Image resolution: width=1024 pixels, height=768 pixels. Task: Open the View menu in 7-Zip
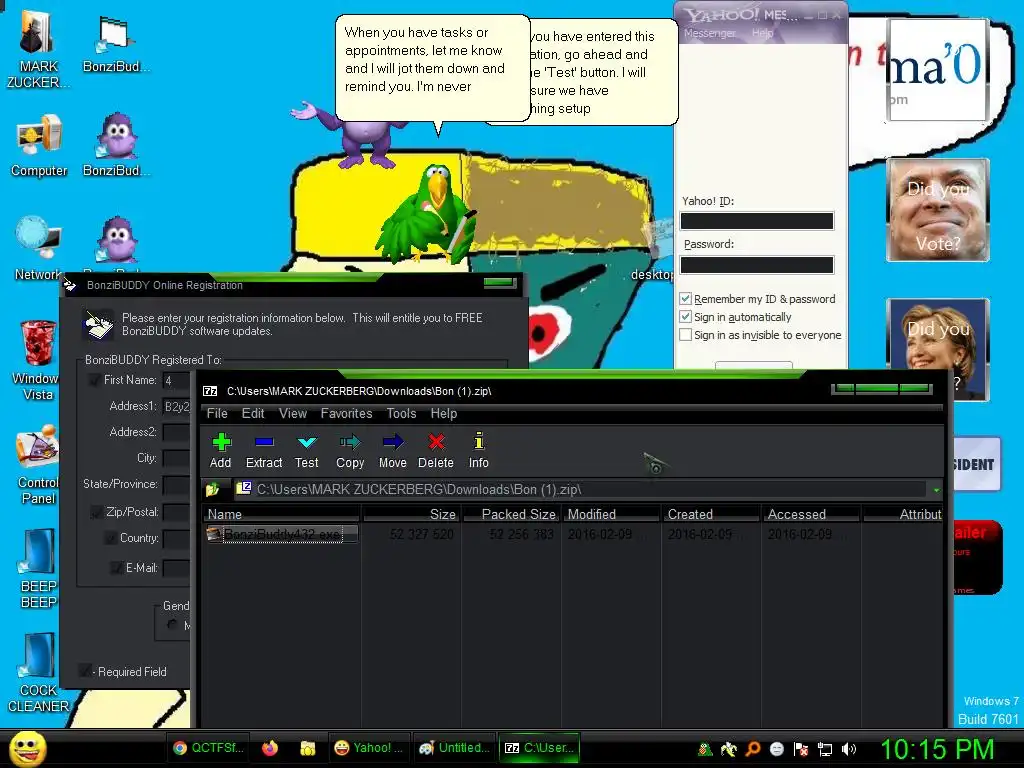pos(293,413)
